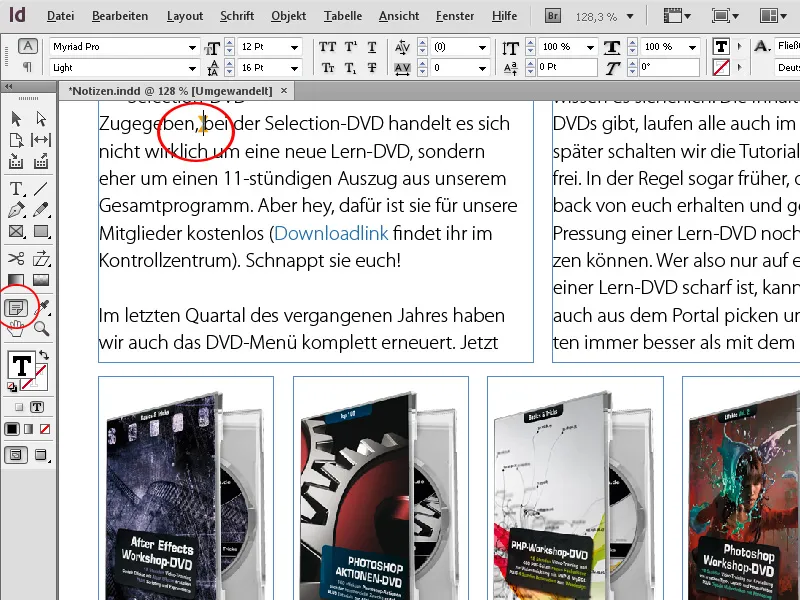Reset to default fill and stroke

point(12,387)
